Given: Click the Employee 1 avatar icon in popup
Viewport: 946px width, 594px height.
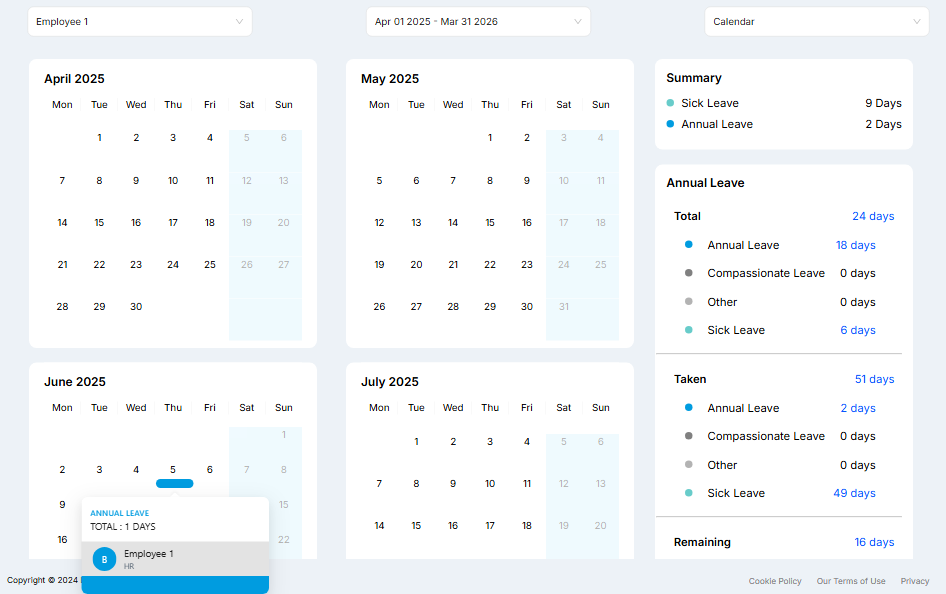Looking at the screenshot, I should coord(105,559).
